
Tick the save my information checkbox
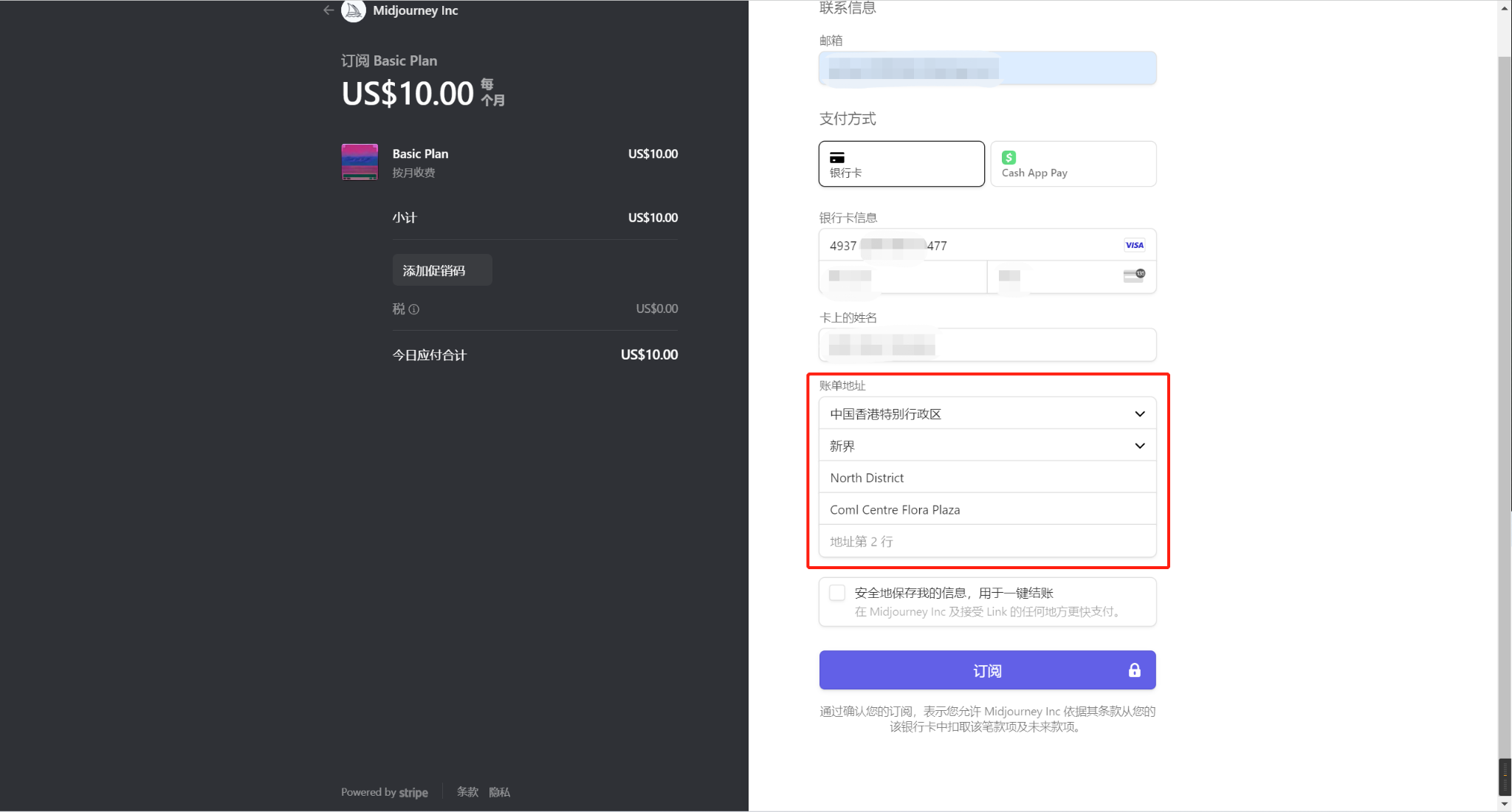837,593
